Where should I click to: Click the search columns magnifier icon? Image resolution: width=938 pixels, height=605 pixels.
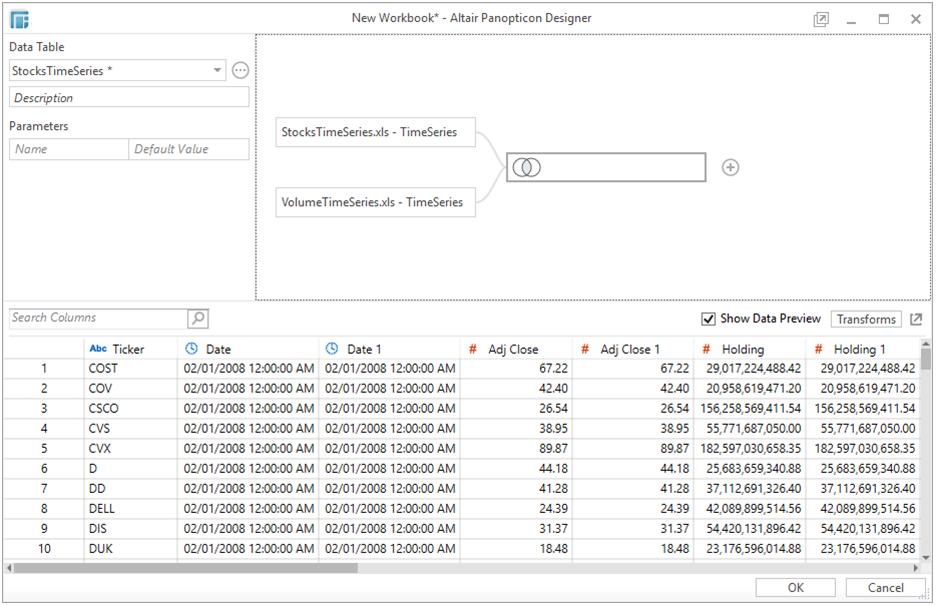click(198, 318)
